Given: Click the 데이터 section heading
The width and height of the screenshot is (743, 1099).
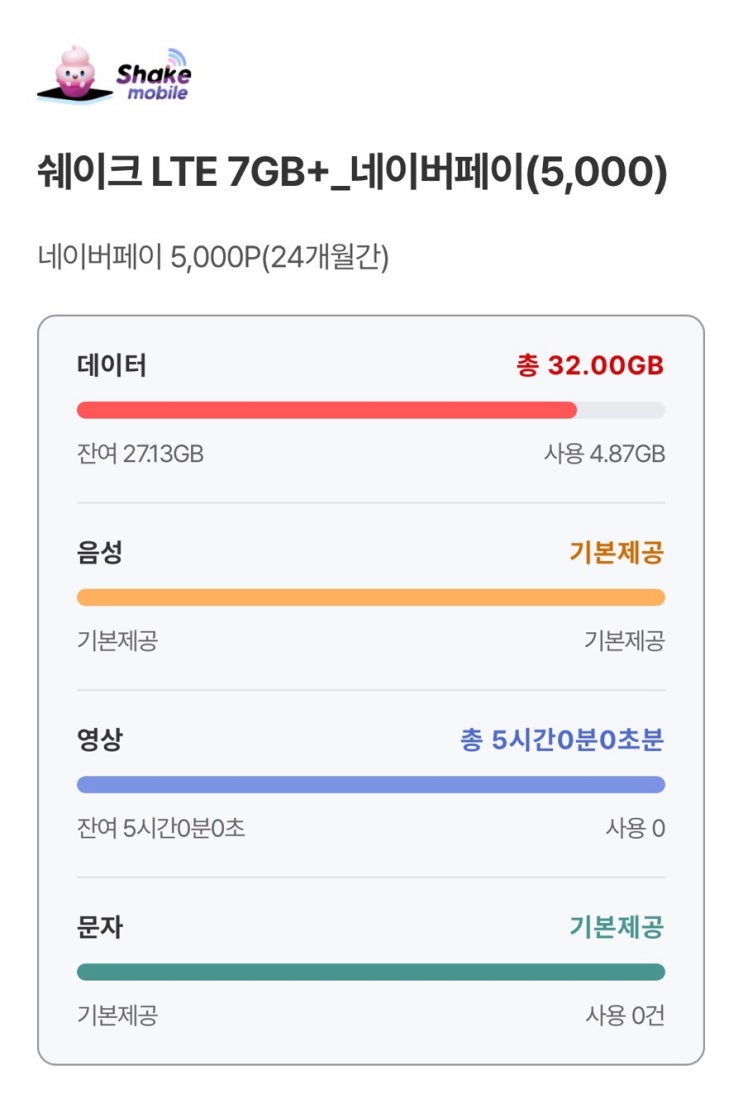Looking at the screenshot, I should pos(111,366).
